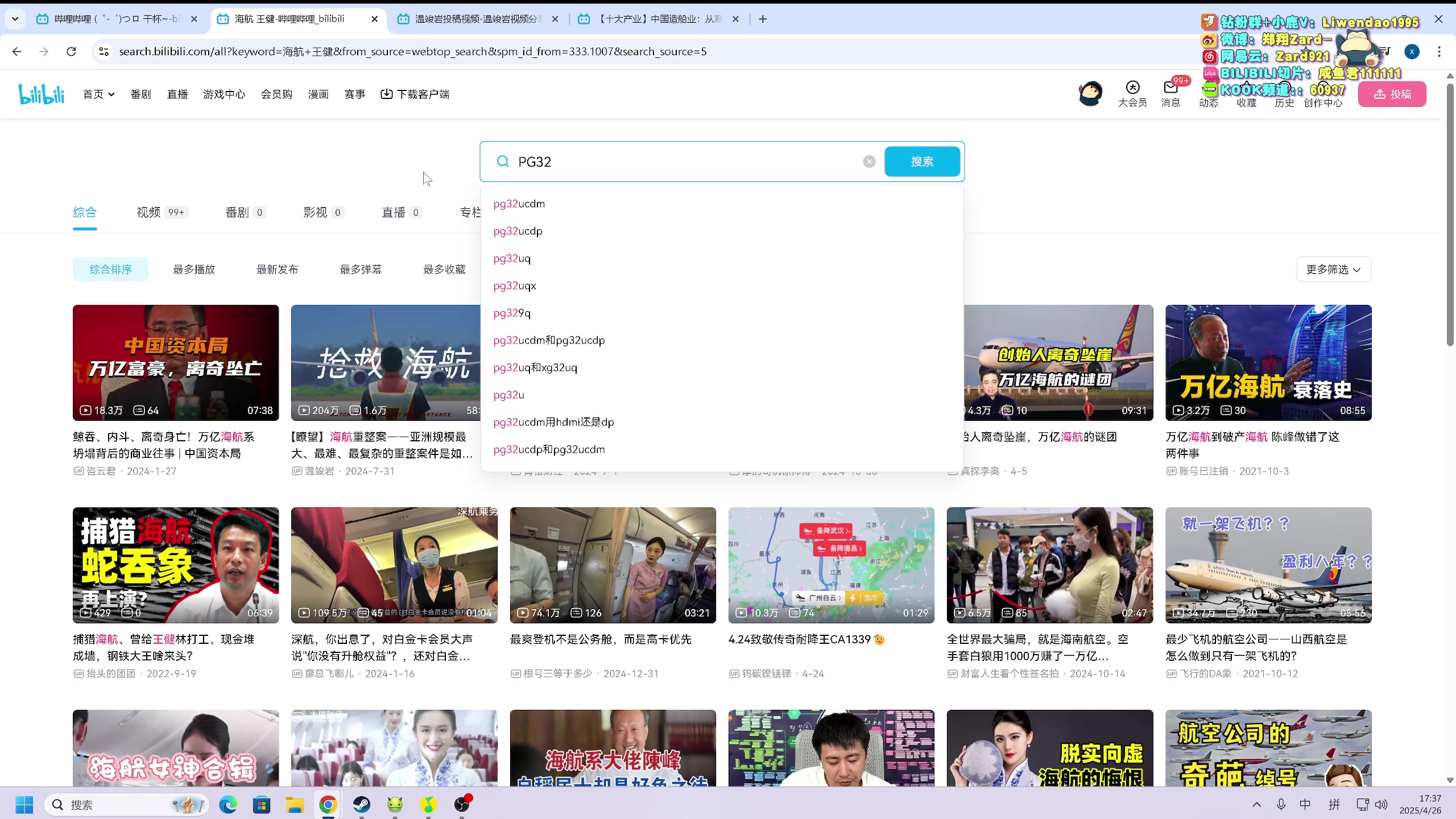Open tab search dropdown arrow
Image resolution: width=1456 pixels, height=819 pixels.
tap(15, 19)
